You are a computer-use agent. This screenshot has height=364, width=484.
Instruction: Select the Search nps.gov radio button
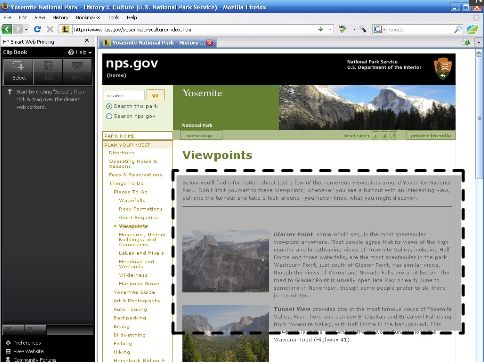pos(109,116)
